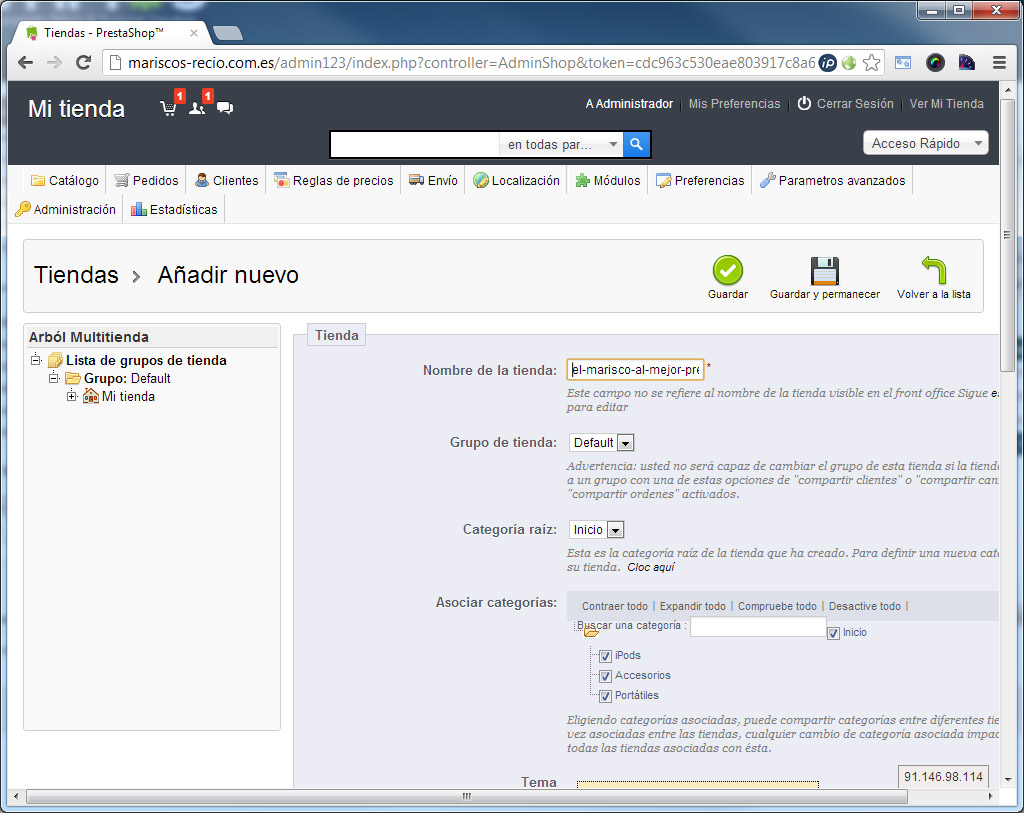
Task: Click the Expandir todo link
Action: tap(692, 606)
